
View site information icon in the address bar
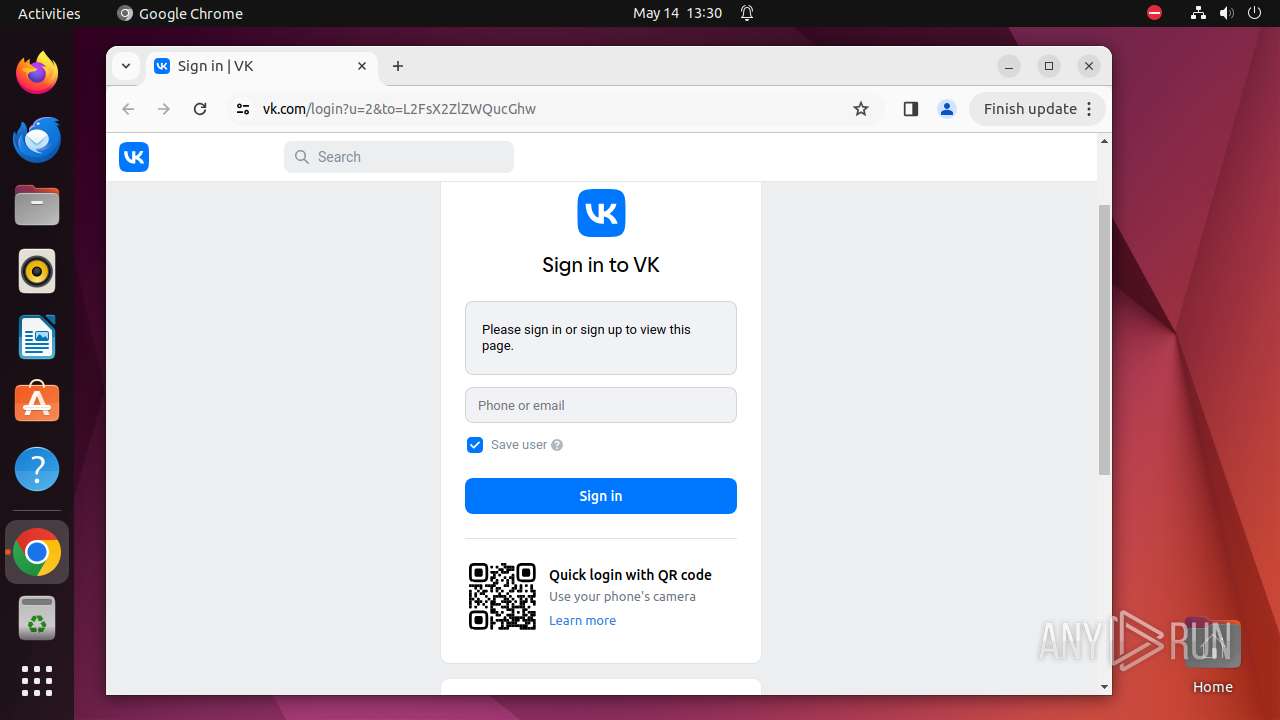coord(243,109)
